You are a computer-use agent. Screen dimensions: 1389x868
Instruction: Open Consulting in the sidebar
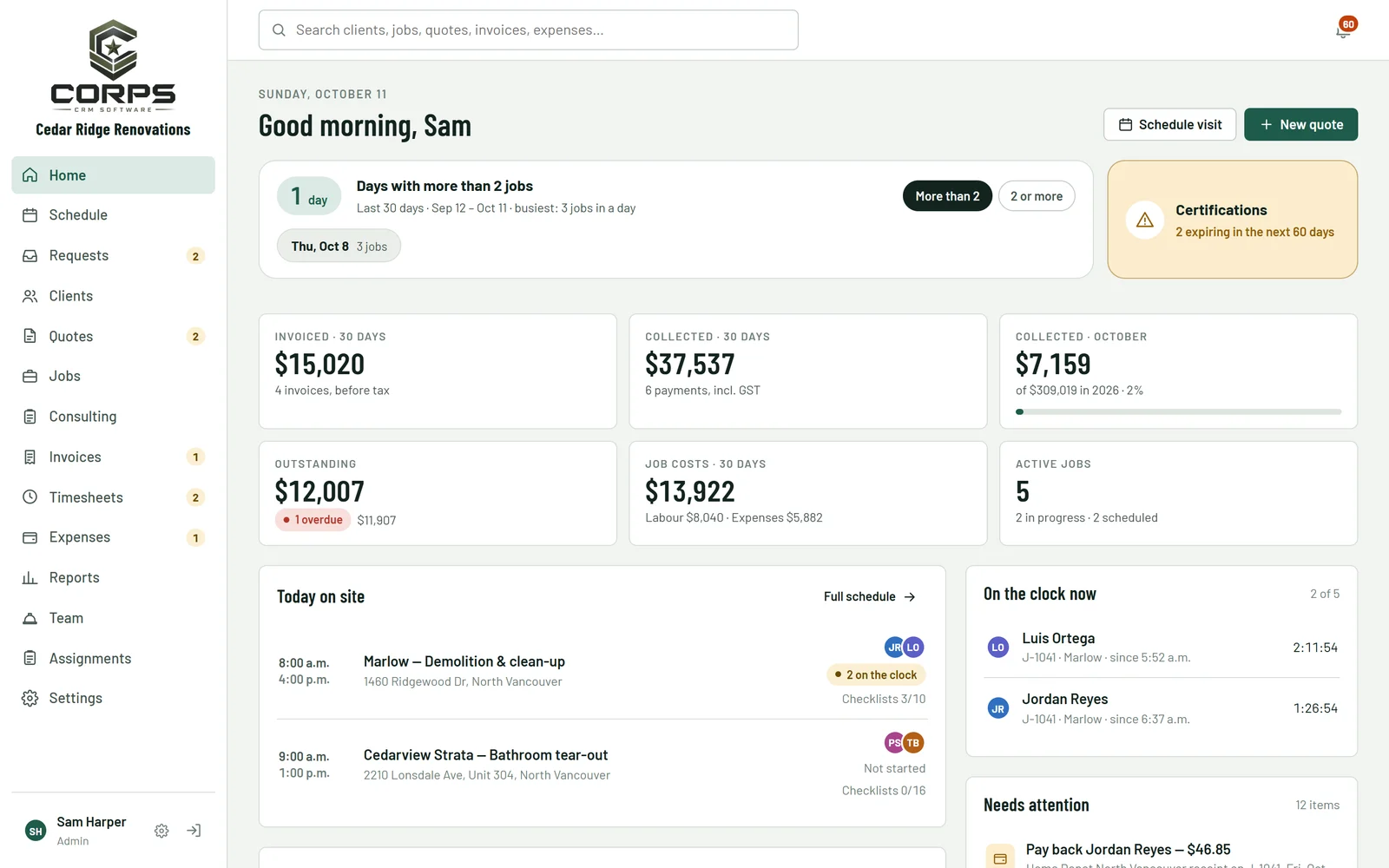(x=113, y=417)
